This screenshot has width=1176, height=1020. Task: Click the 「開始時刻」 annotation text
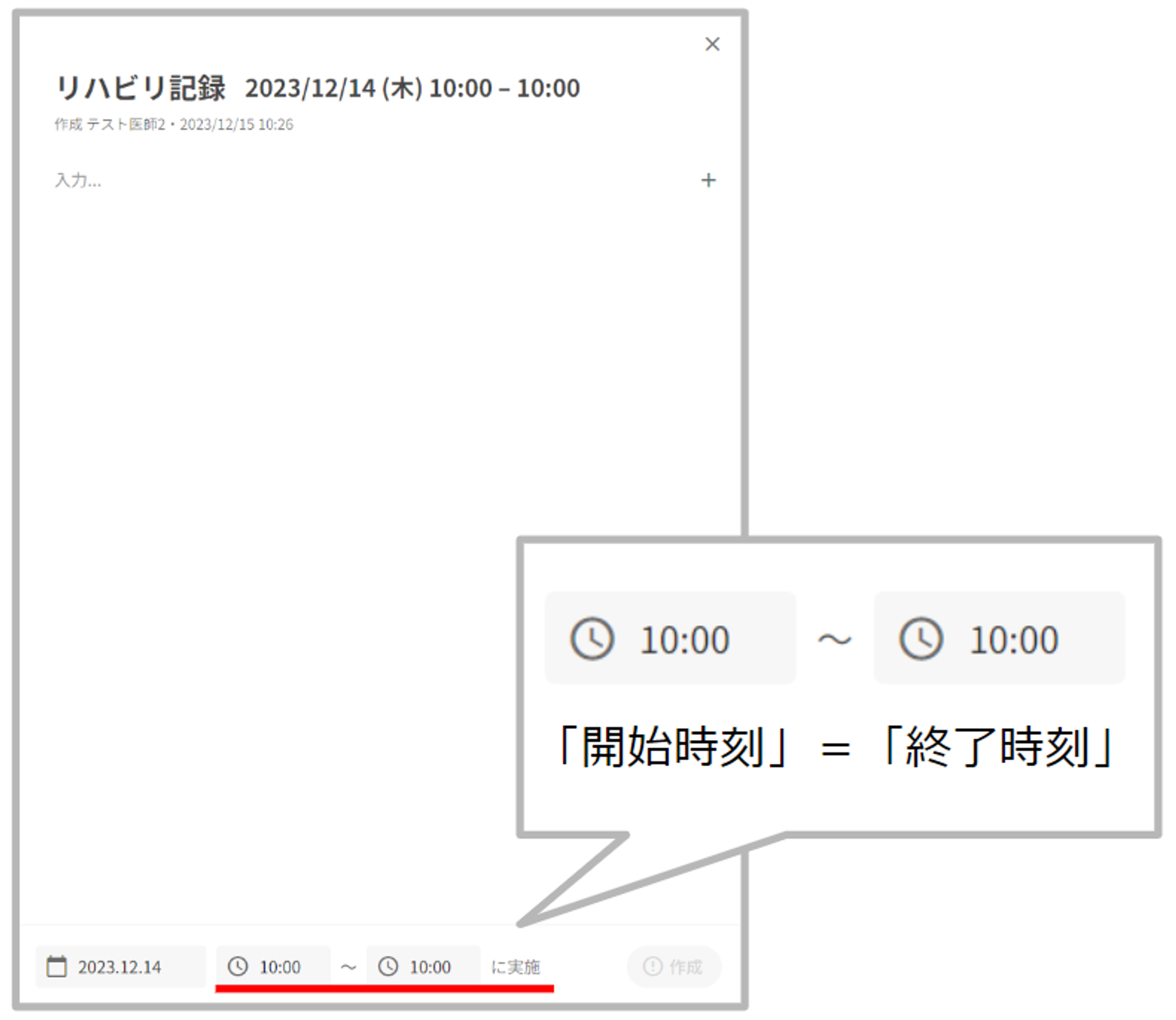[x=673, y=747]
